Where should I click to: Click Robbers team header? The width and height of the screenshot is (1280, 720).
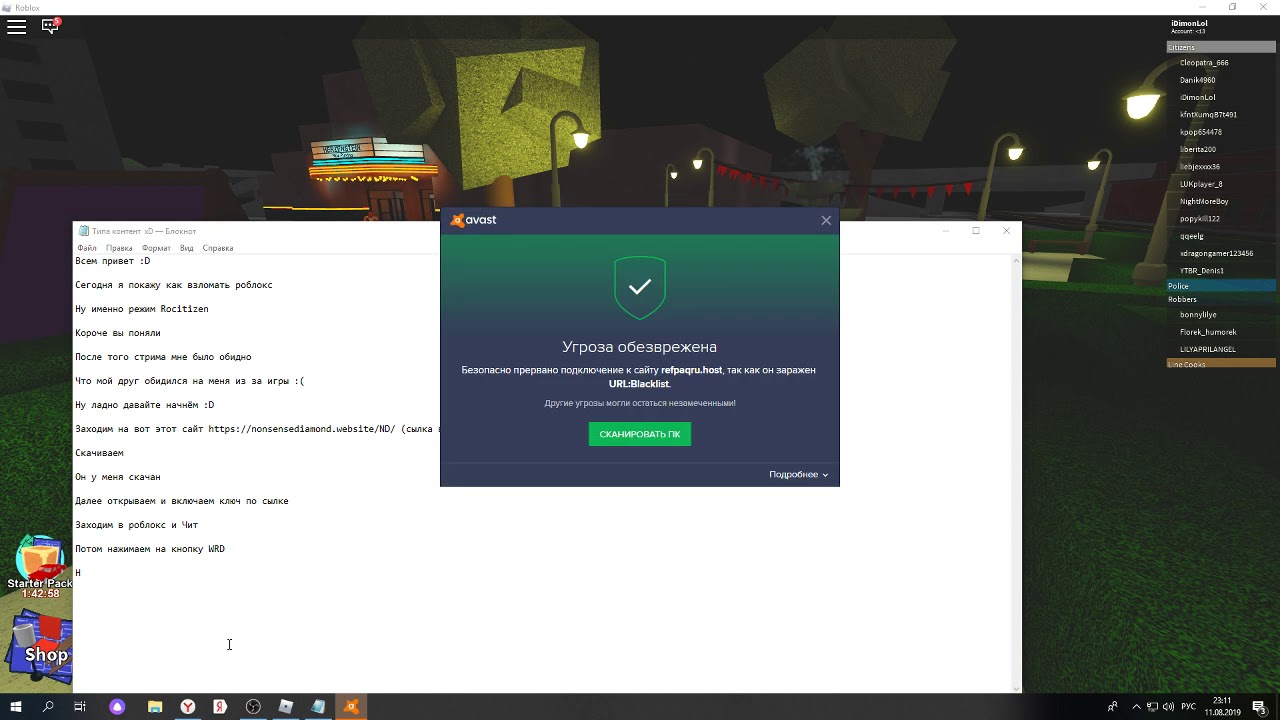1221,299
